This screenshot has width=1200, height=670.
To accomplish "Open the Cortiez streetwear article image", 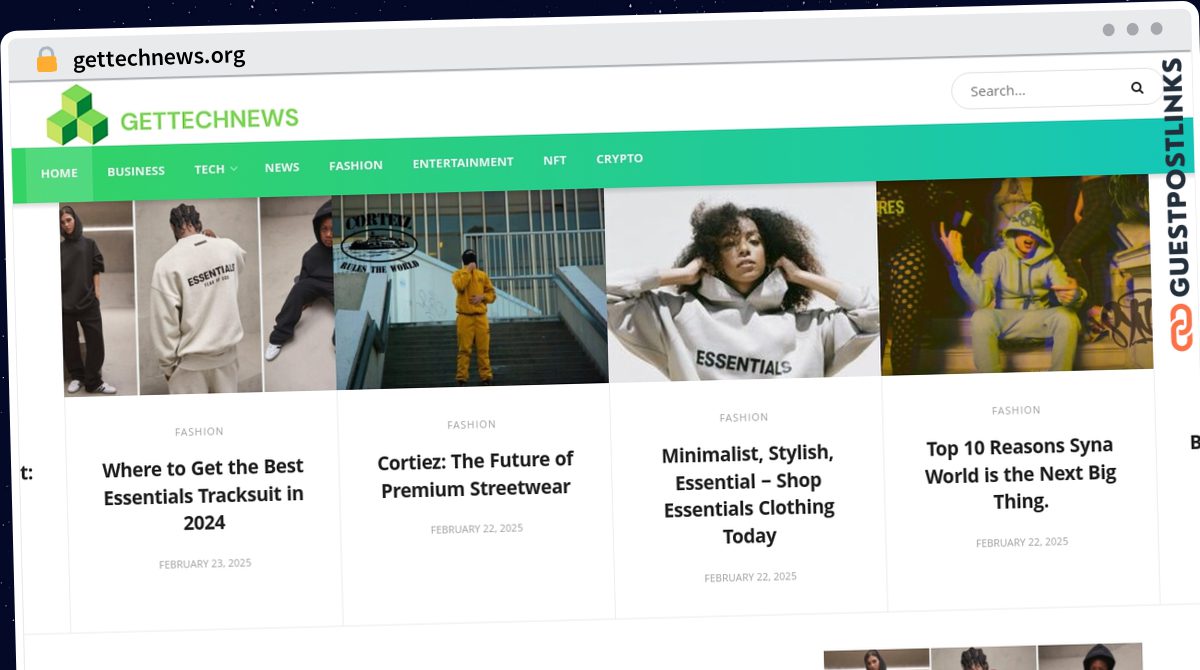I will click(471, 289).
